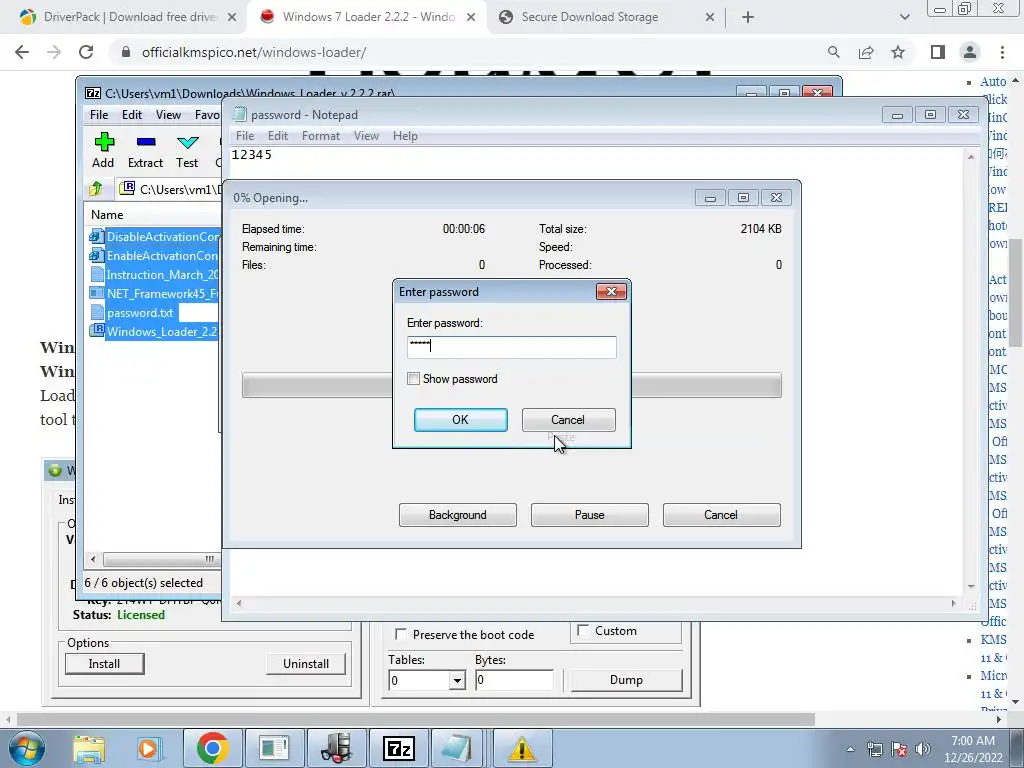The width and height of the screenshot is (1024, 768).
Task: Click the Dump button on the webpage
Action: tap(626, 680)
